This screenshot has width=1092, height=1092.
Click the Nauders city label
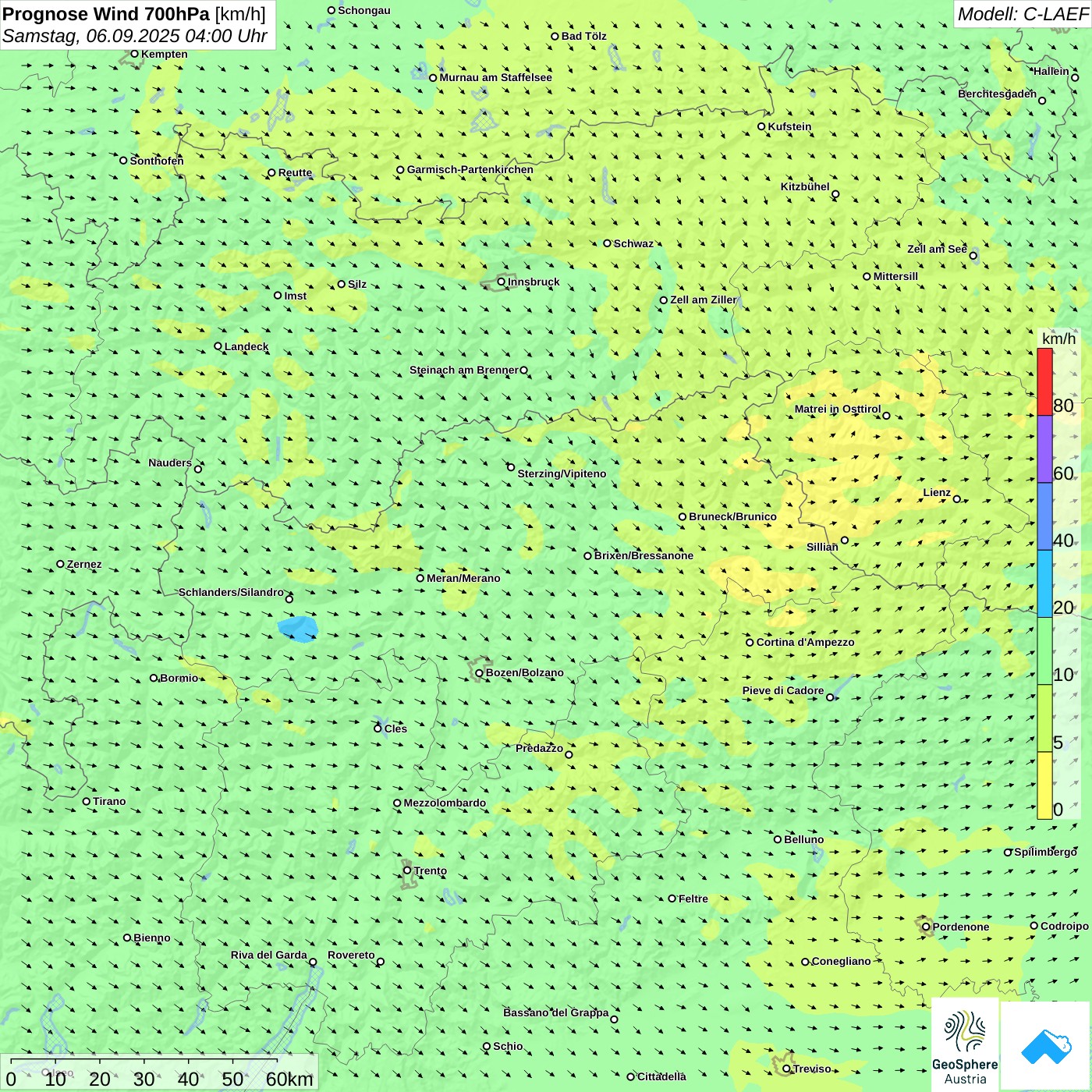pos(170,463)
